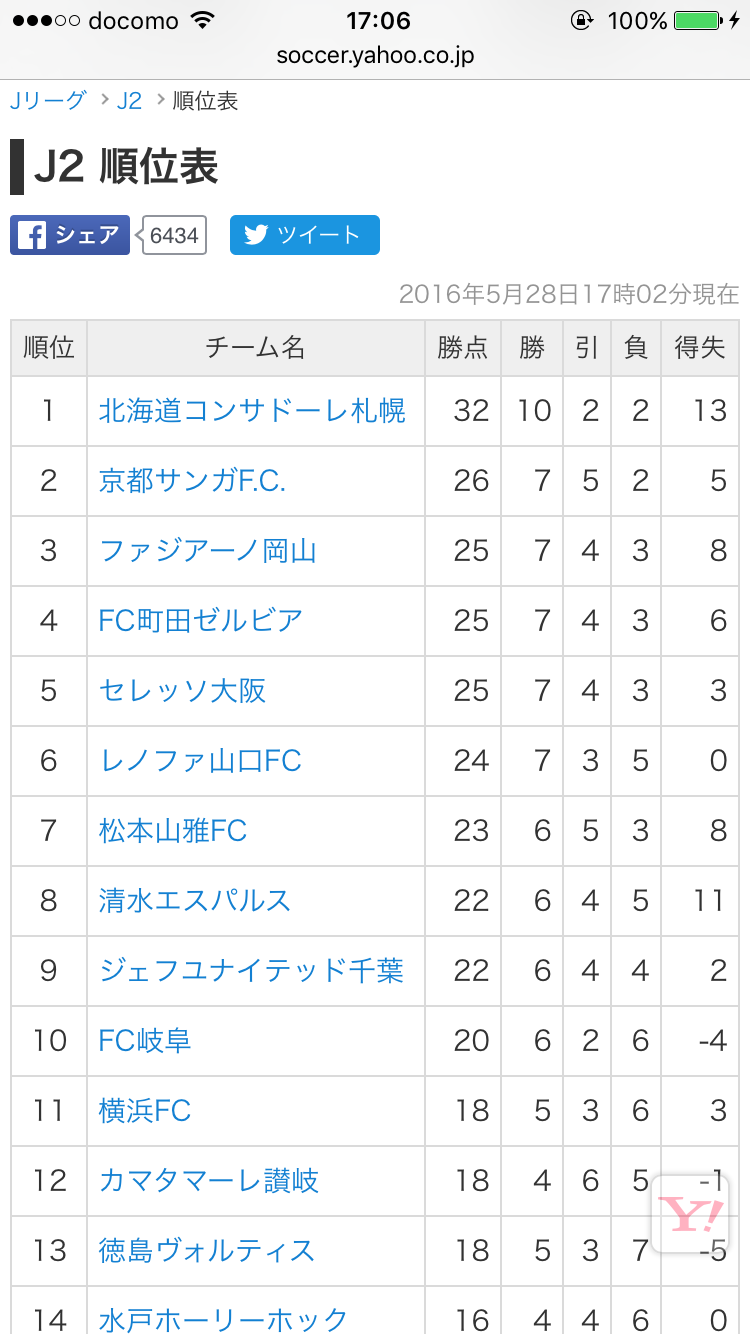This screenshot has height=1334, width=750.
Task: Open 清水エスパルス team link
Action: [195, 901]
